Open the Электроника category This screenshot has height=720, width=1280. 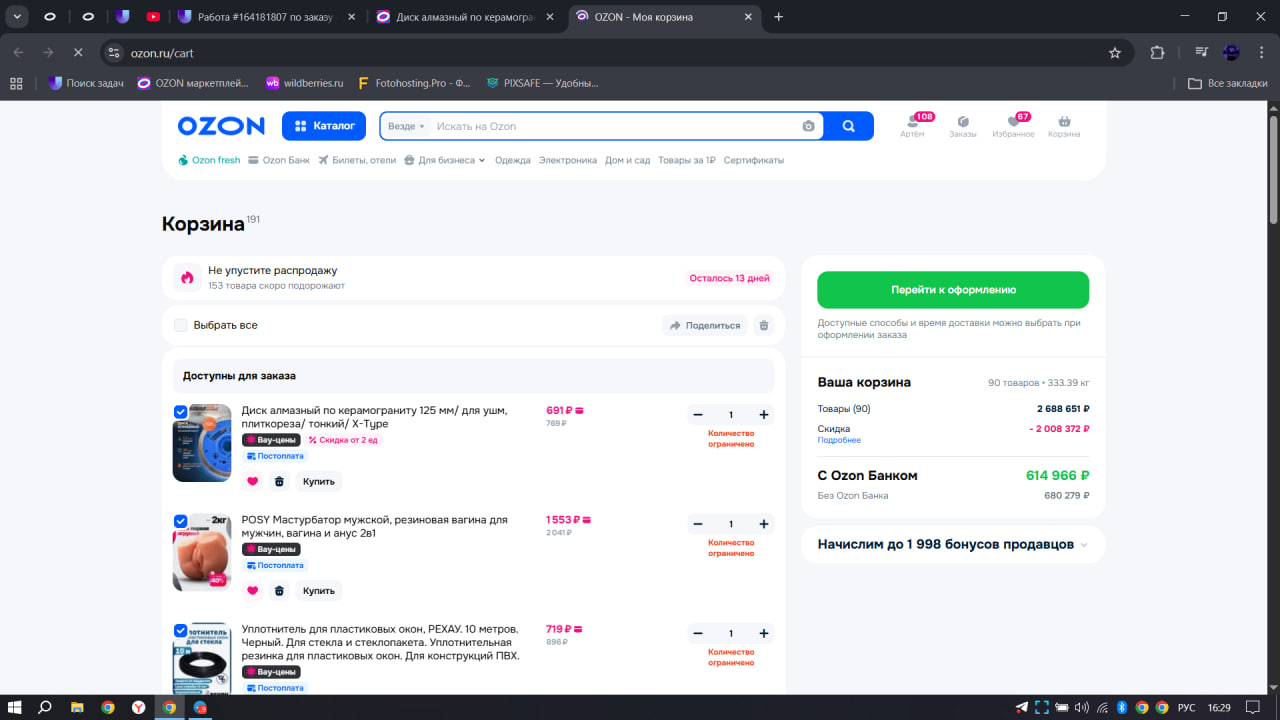point(568,160)
